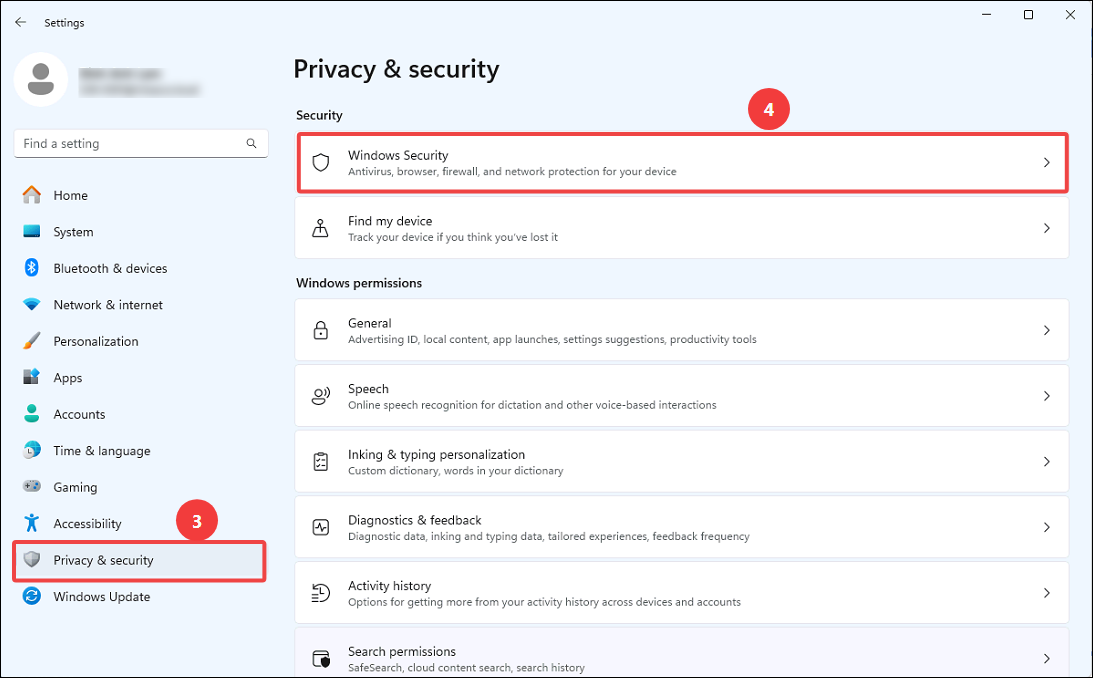The height and width of the screenshot is (678, 1093).
Task: Click the Network wifi icon in sidebar
Action: click(x=31, y=305)
